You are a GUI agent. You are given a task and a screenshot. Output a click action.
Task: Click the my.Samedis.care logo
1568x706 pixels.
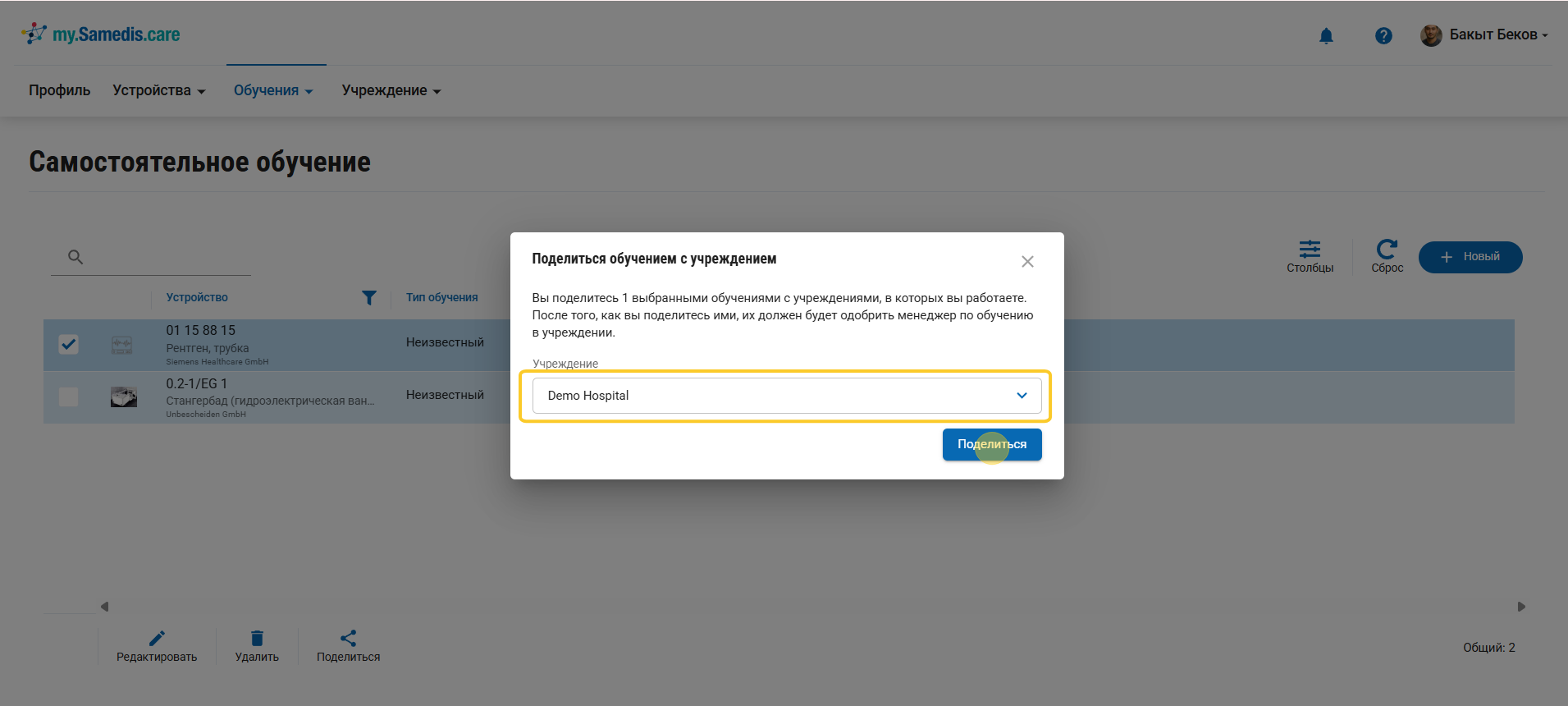[100, 34]
